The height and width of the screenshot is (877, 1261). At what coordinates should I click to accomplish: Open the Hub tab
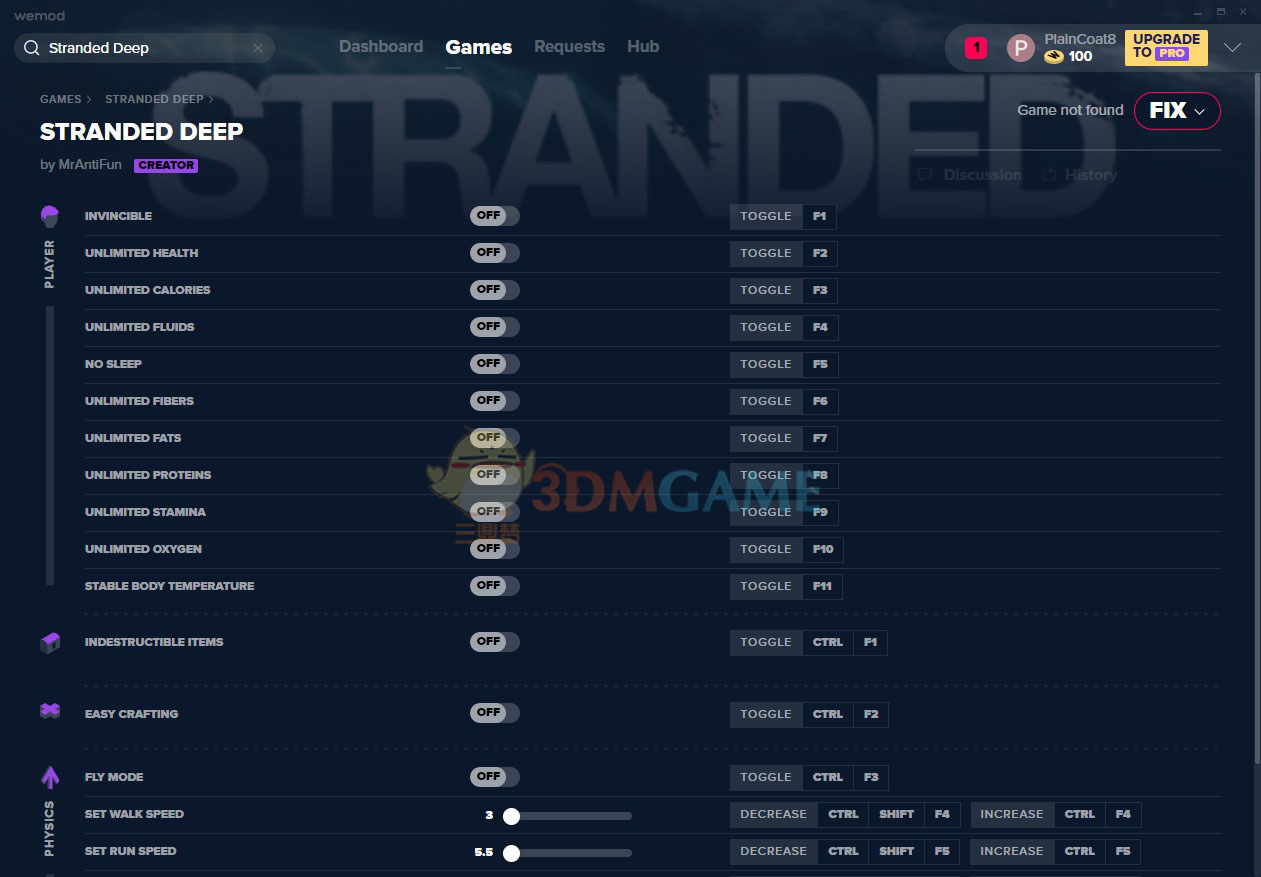click(643, 47)
